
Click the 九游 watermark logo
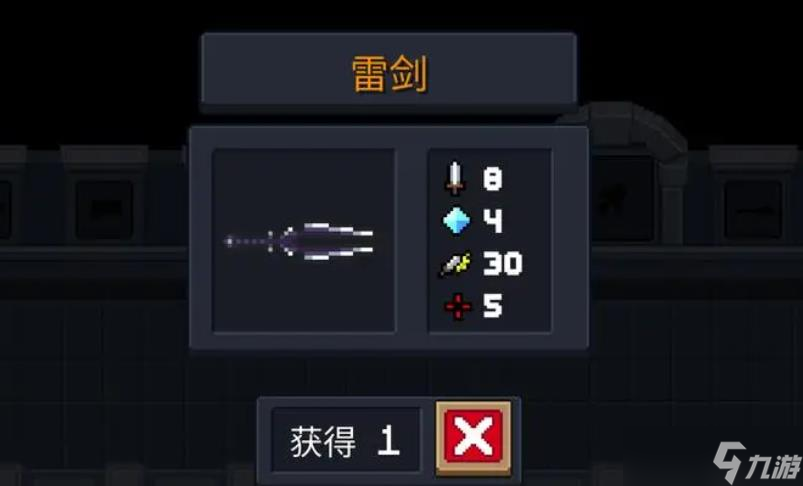[756, 461]
